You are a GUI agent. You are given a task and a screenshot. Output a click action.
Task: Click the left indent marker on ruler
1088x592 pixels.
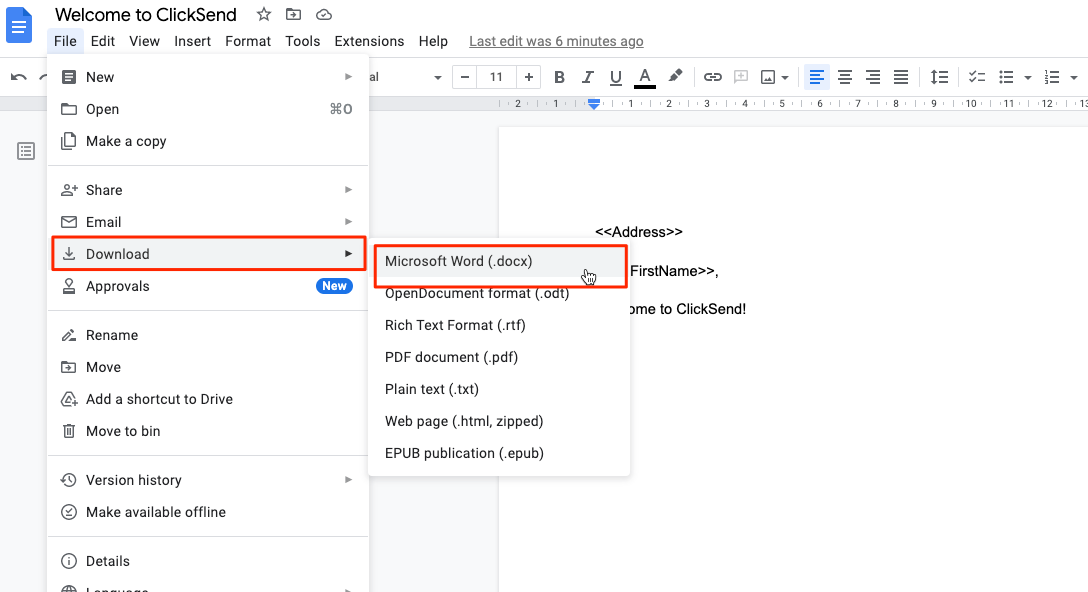pyautogui.click(x=594, y=104)
